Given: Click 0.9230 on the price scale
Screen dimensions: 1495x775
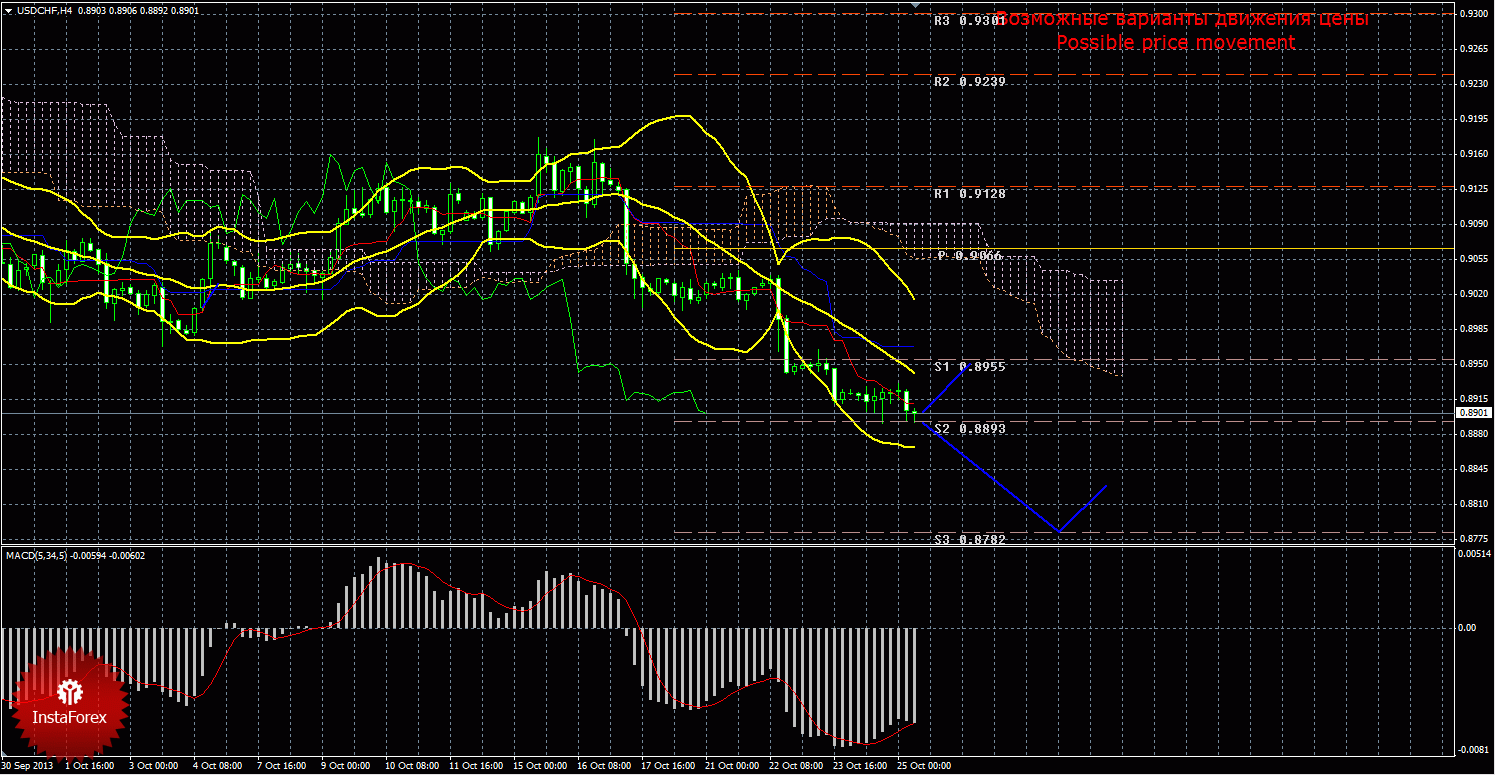Looking at the screenshot, I should tap(1475, 84).
